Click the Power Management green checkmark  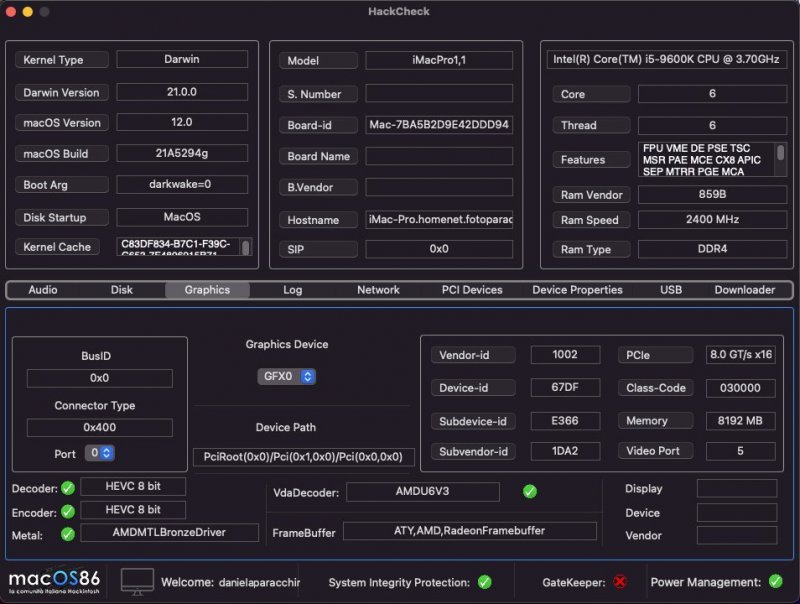point(776,582)
